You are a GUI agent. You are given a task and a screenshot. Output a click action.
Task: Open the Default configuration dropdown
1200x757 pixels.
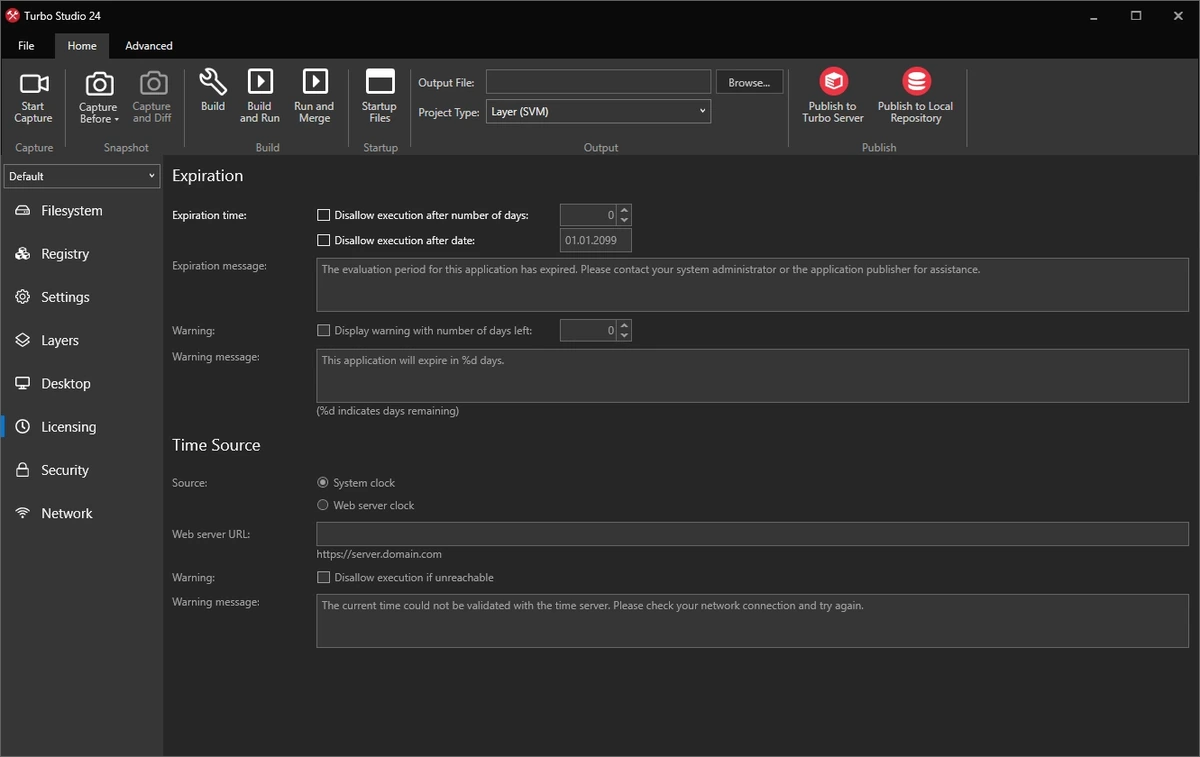(x=82, y=176)
